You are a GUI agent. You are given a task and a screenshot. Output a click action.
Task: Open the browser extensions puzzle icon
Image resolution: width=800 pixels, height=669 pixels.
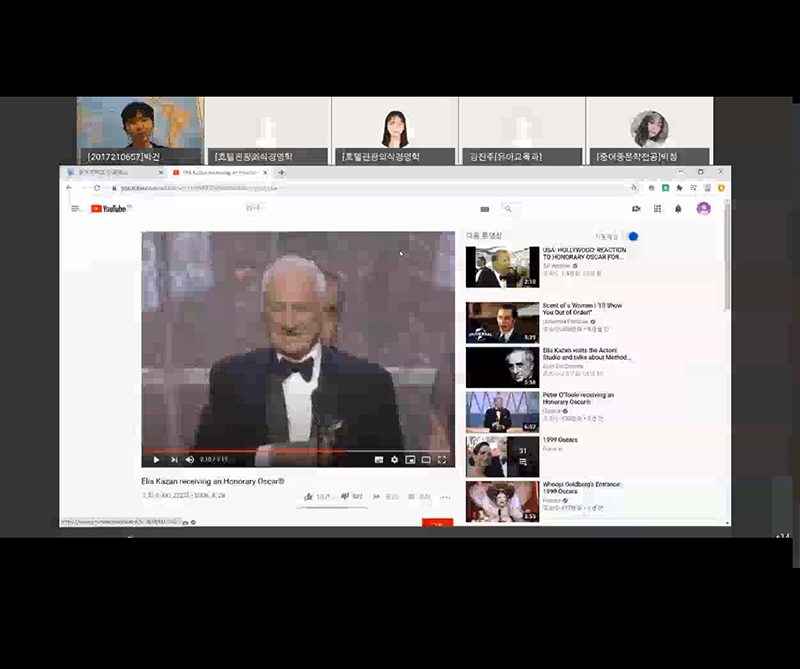point(679,188)
